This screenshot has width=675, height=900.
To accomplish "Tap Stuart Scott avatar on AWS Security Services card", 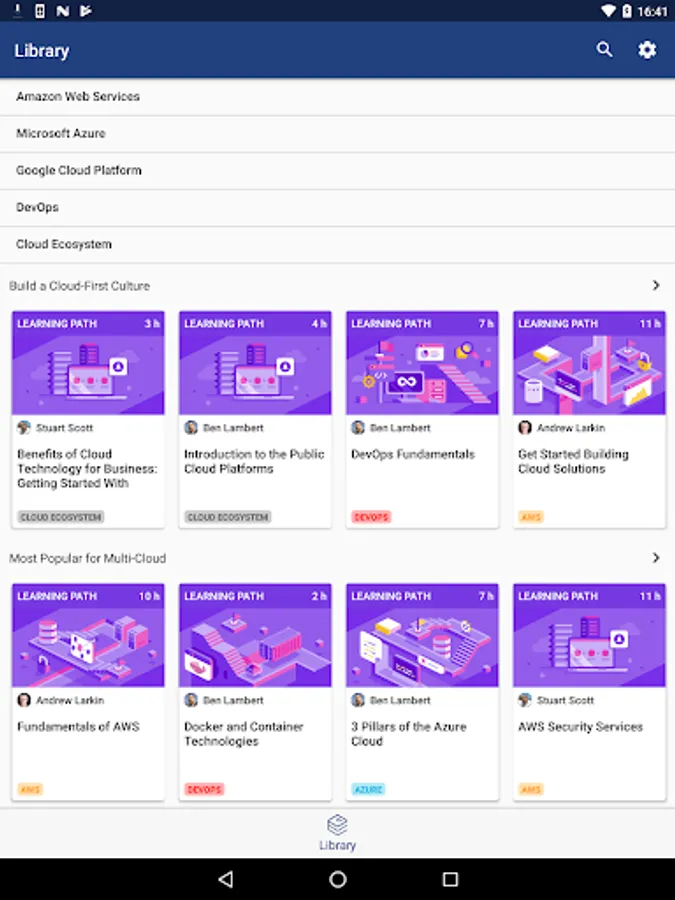I will [x=525, y=700].
